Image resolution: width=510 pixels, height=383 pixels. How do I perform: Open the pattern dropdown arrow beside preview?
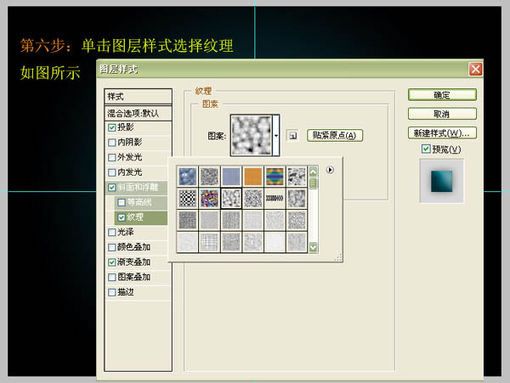click(x=276, y=135)
